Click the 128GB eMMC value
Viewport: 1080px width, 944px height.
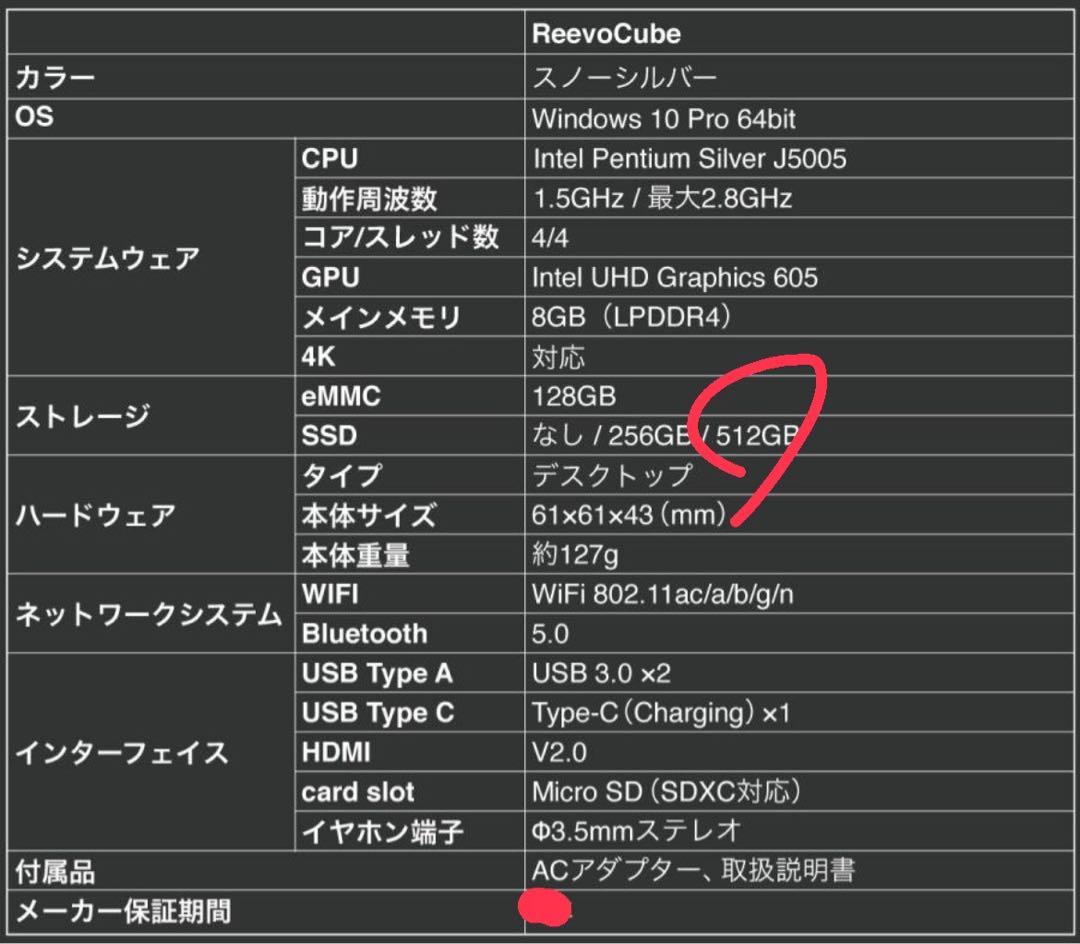pos(574,397)
